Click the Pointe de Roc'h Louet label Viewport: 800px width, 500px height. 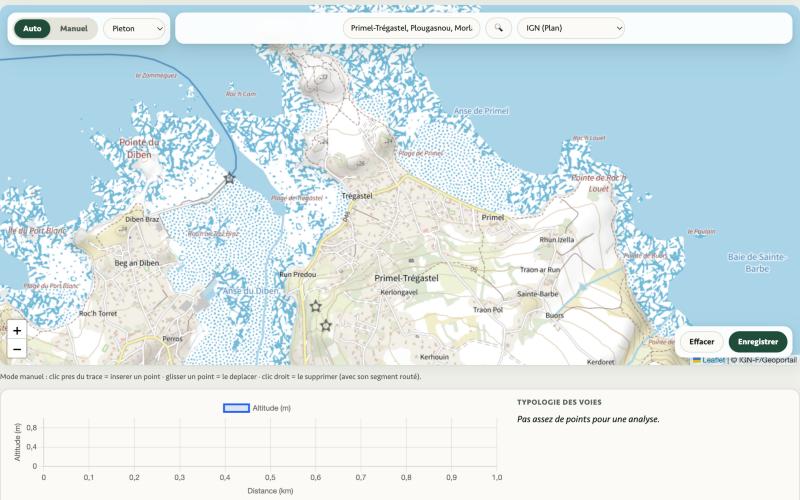pos(598,183)
